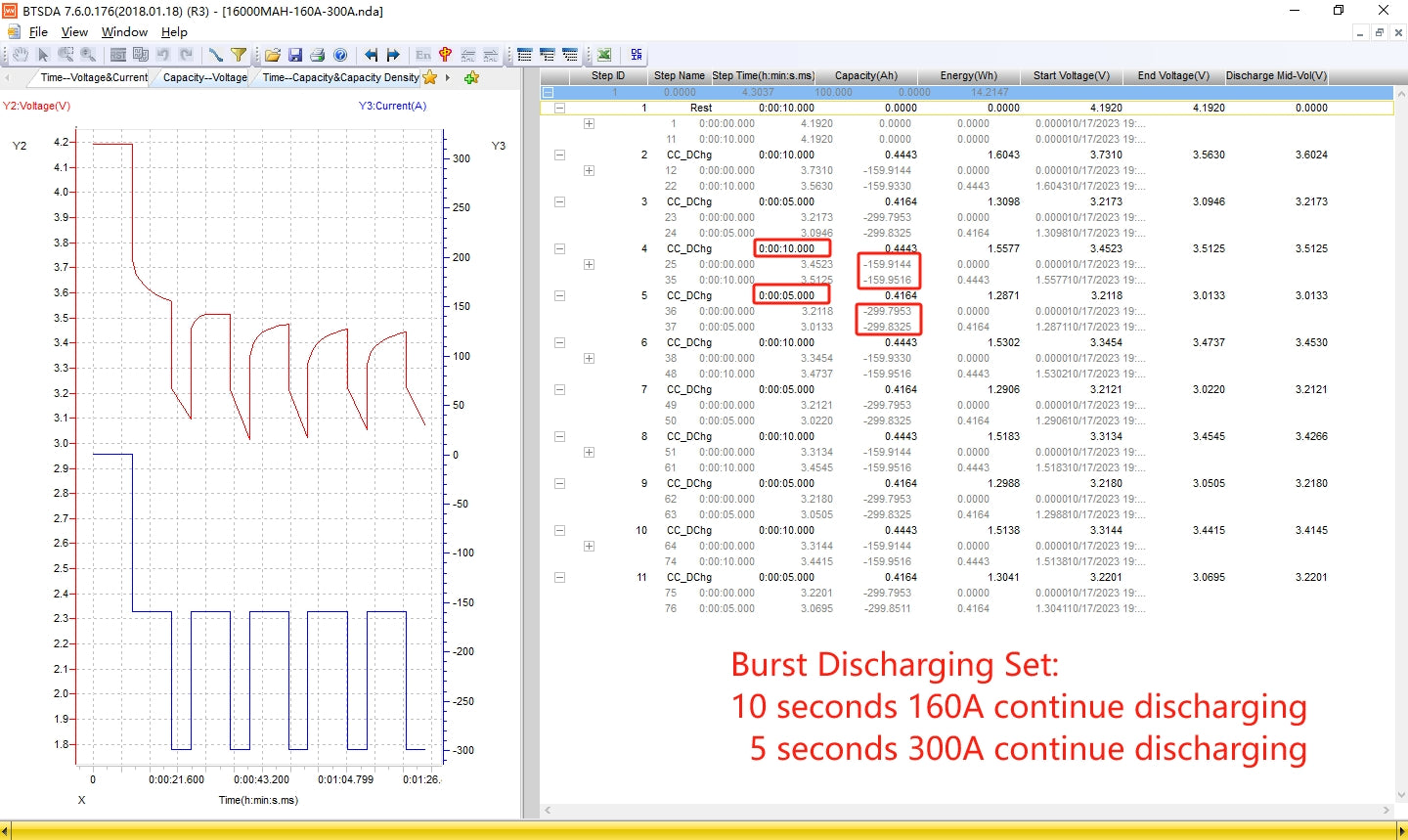The height and width of the screenshot is (840, 1408).
Task: Collapse step 9 CC_DChg row
Action: [559, 483]
